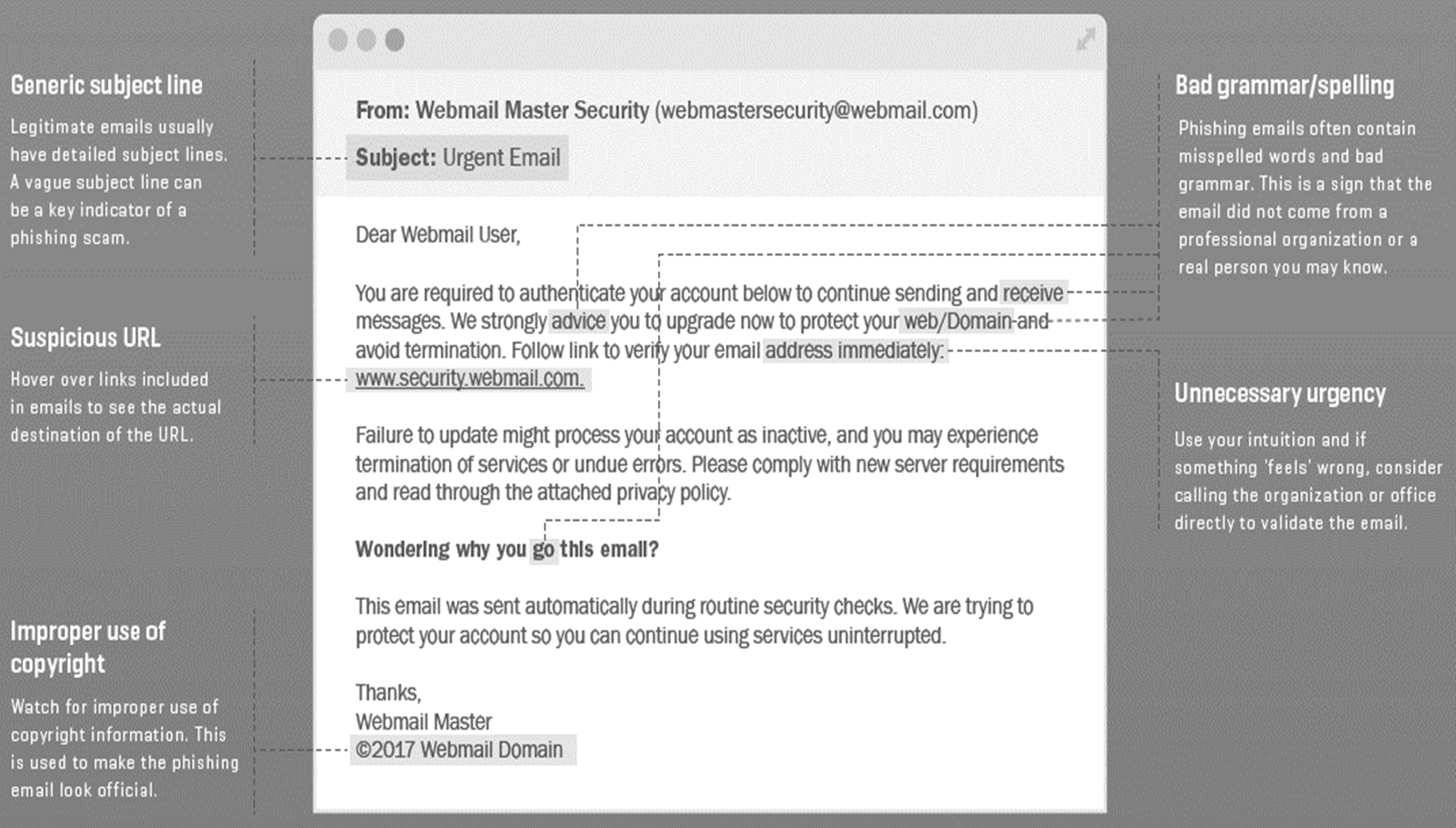Select the 'Unnecessary urgency' heading

tap(1279, 393)
